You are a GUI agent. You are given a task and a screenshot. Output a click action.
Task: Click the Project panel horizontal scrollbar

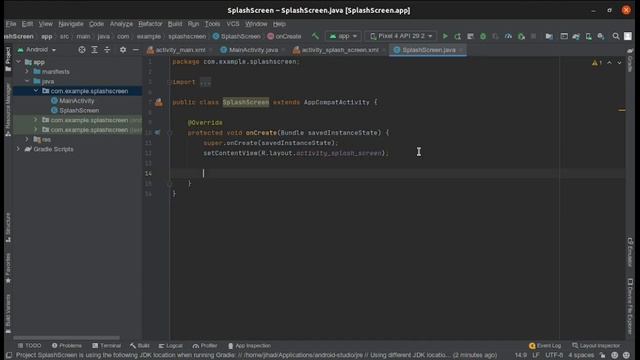[67, 338]
